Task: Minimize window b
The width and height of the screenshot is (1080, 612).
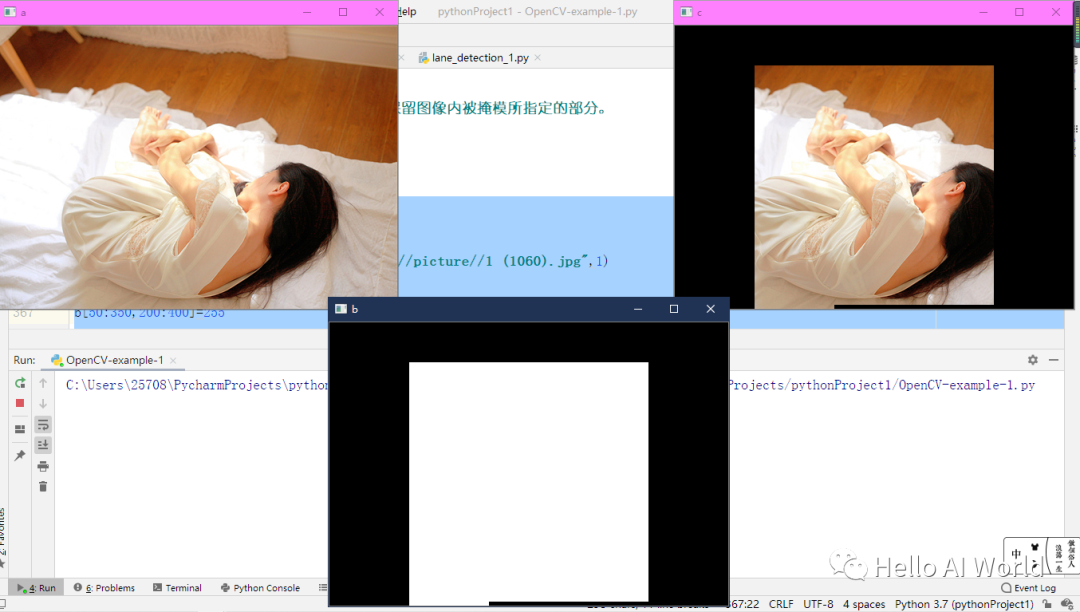Action: (x=638, y=309)
